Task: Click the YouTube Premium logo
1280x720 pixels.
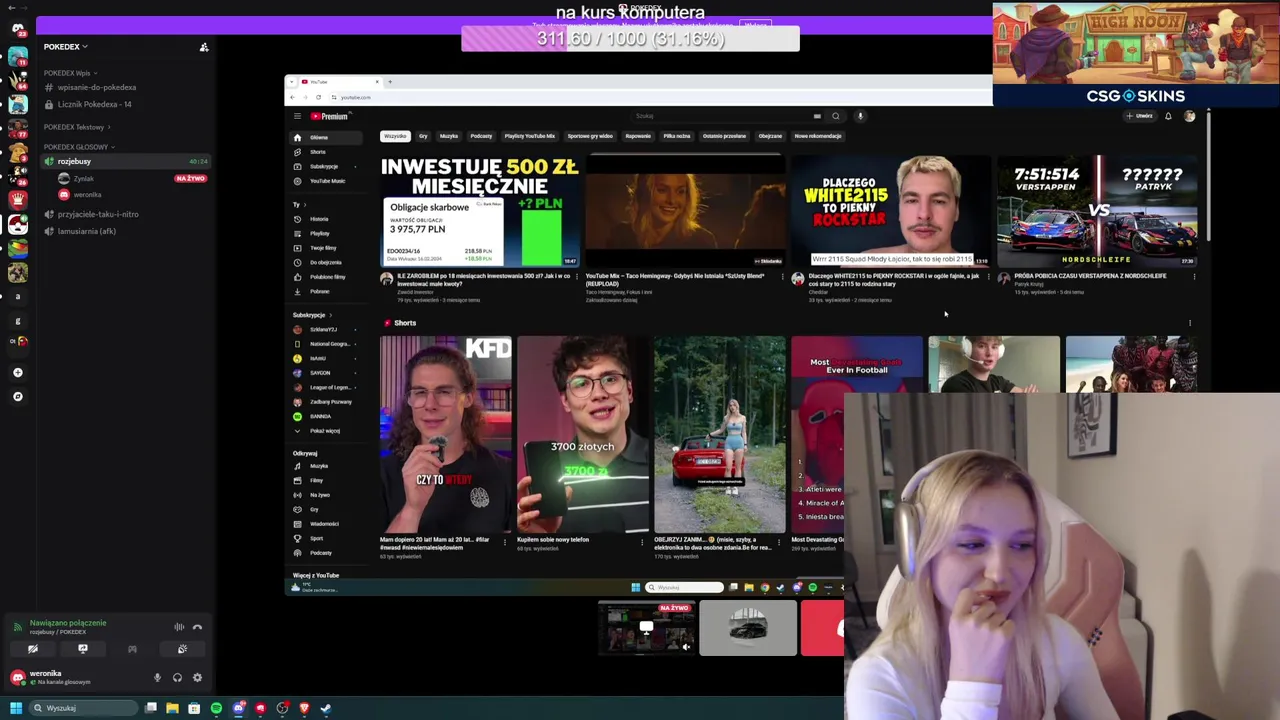Action: (x=329, y=116)
